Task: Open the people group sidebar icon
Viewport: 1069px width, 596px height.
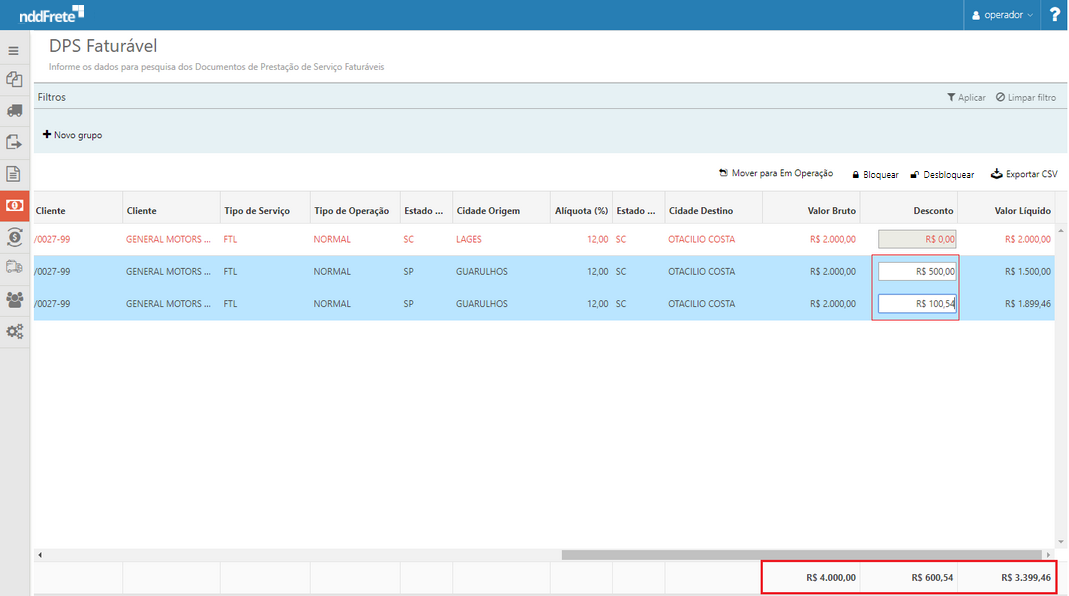Action: pos(14,299)
